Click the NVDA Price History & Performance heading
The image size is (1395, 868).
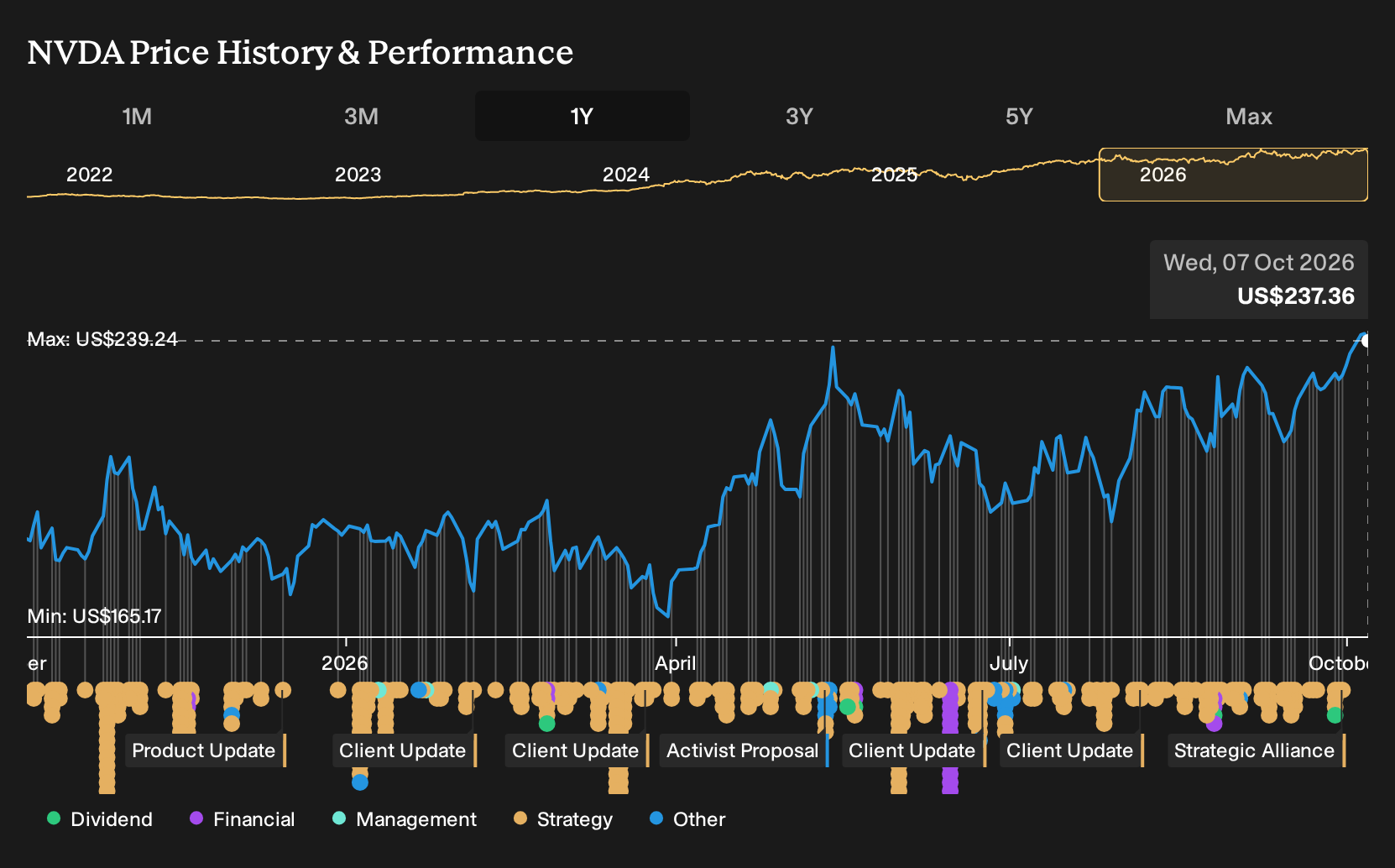click(x=300, y=52)
